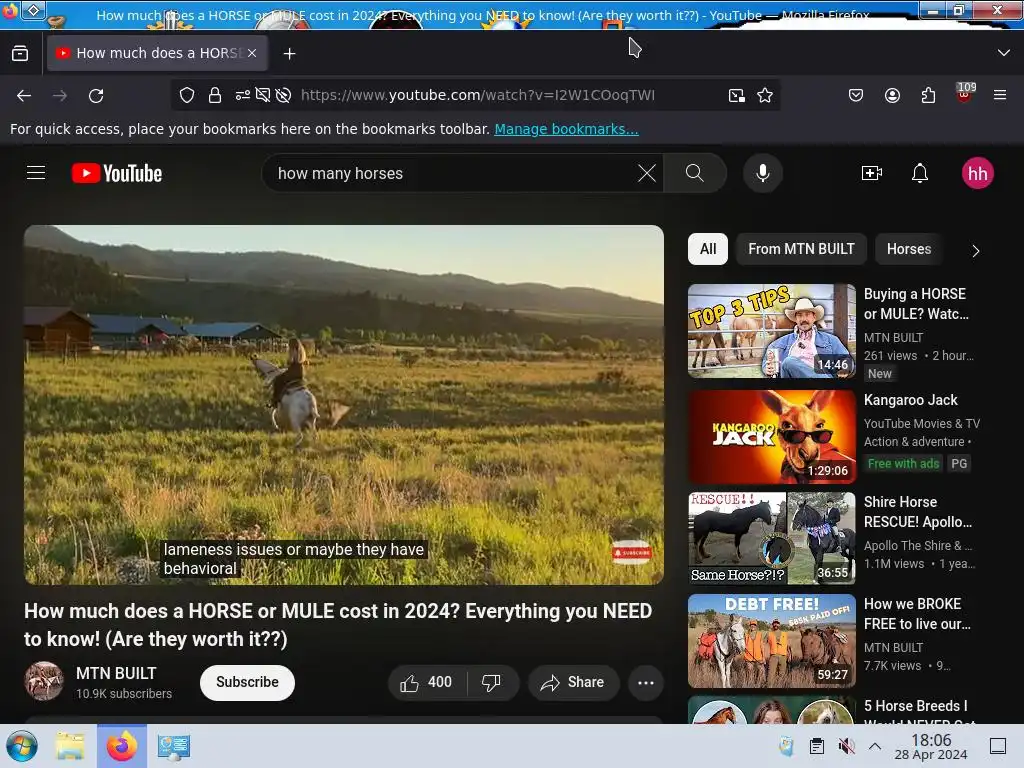Image resolution: width=1024 pixels, height=768 pixels.
Task: Reload the page in Firefox
Action: pos(96,95)
